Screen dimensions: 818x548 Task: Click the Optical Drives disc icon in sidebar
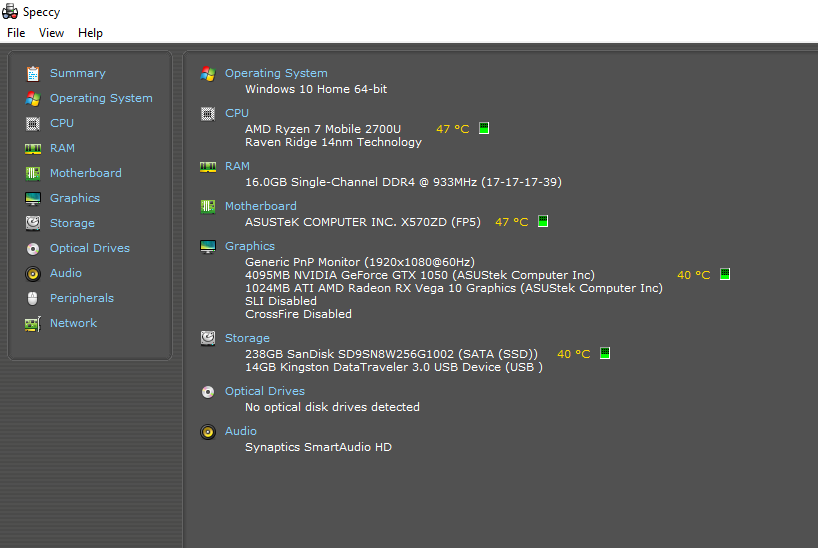tap(33, 249)
